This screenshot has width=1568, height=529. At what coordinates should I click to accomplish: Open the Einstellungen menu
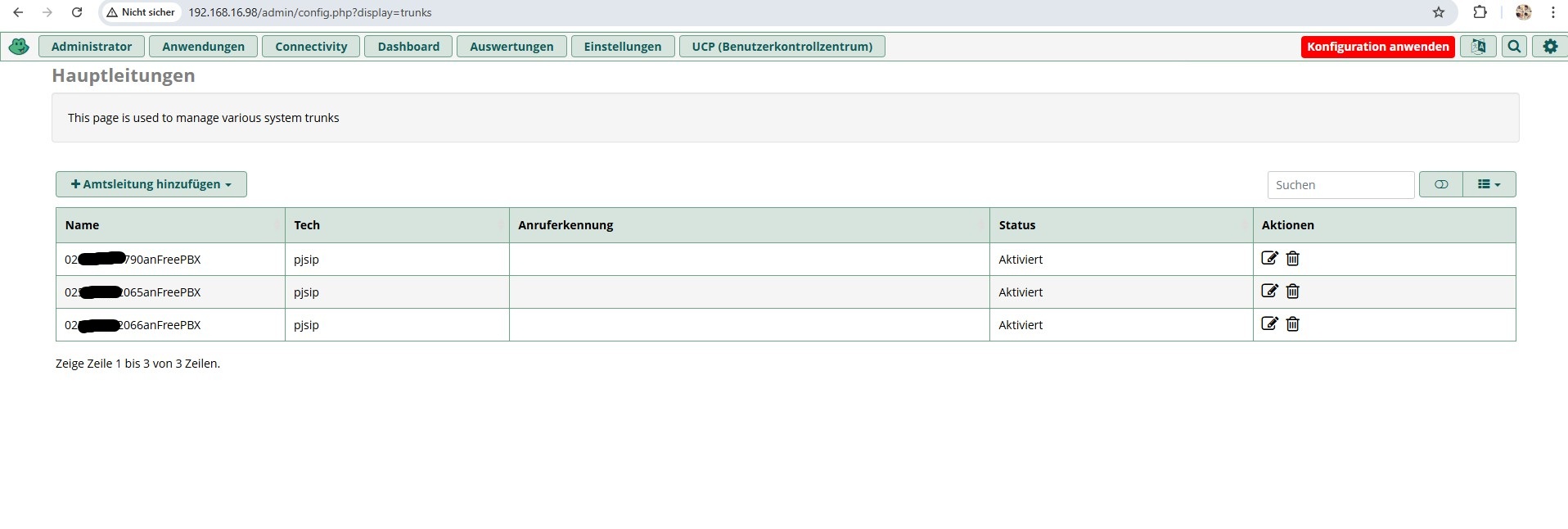(622, 47)
